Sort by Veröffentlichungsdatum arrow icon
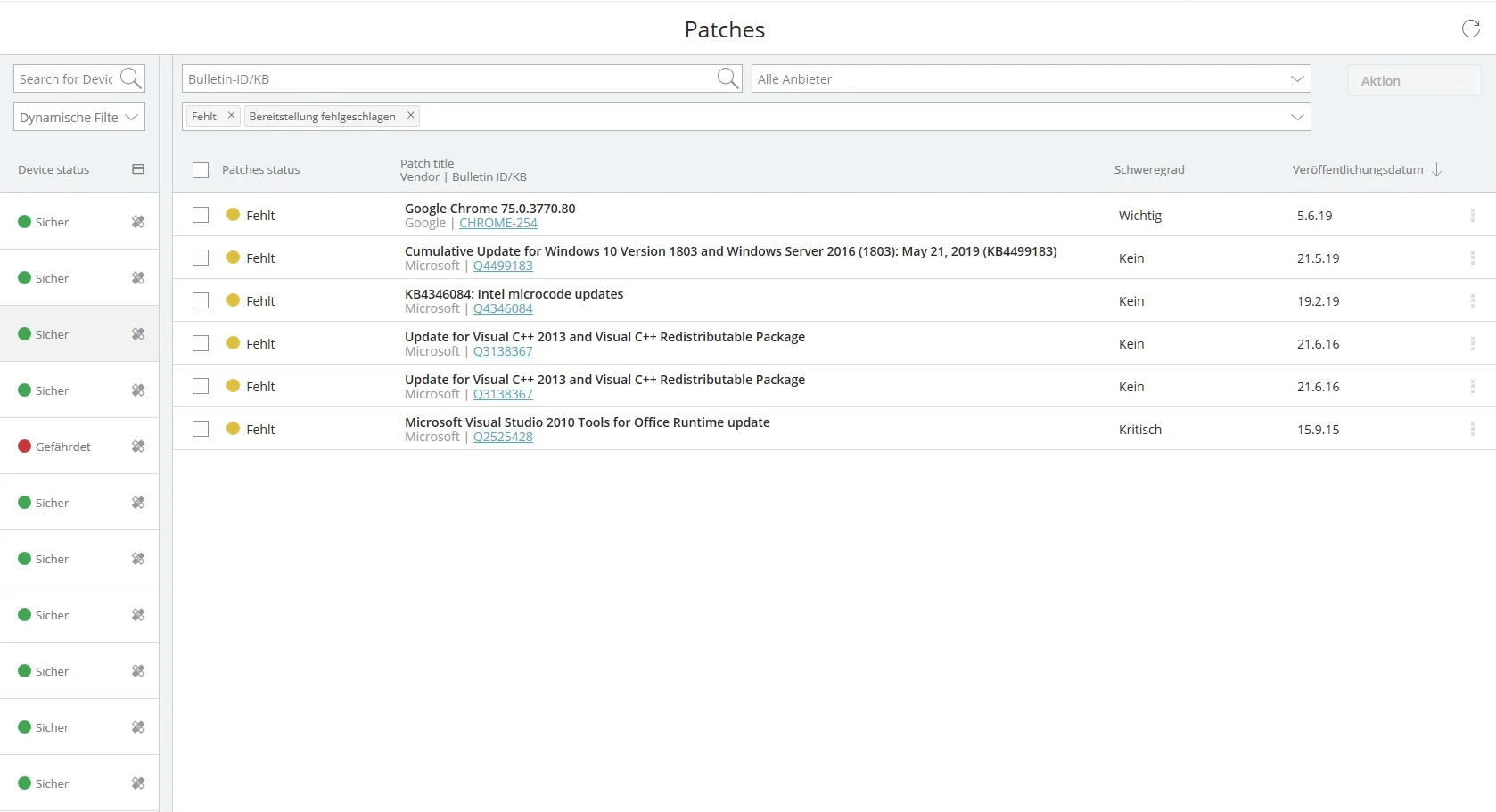Viewport: 1496px width, 812px height. point(1436,170)
